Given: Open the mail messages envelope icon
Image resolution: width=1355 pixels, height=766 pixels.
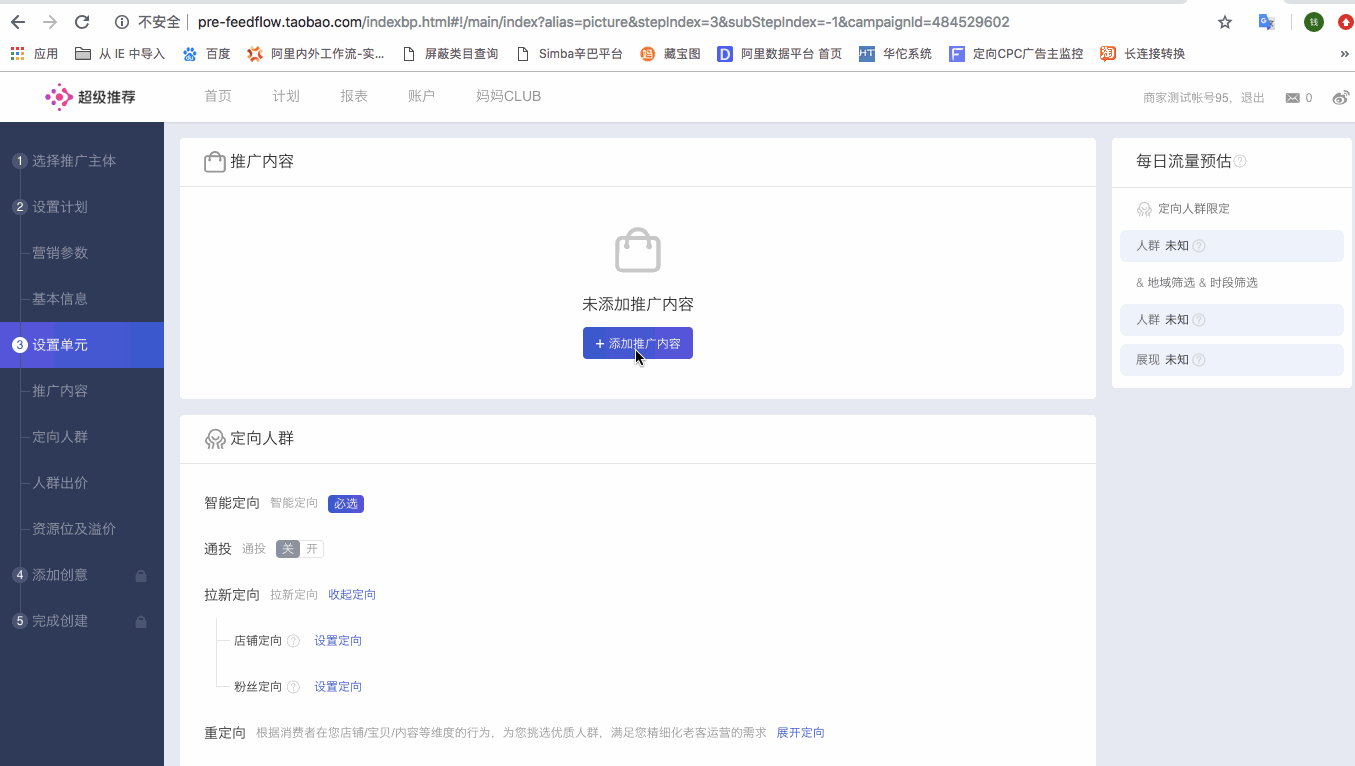Looking at the screenshot, I should (x=1293, y=98).
